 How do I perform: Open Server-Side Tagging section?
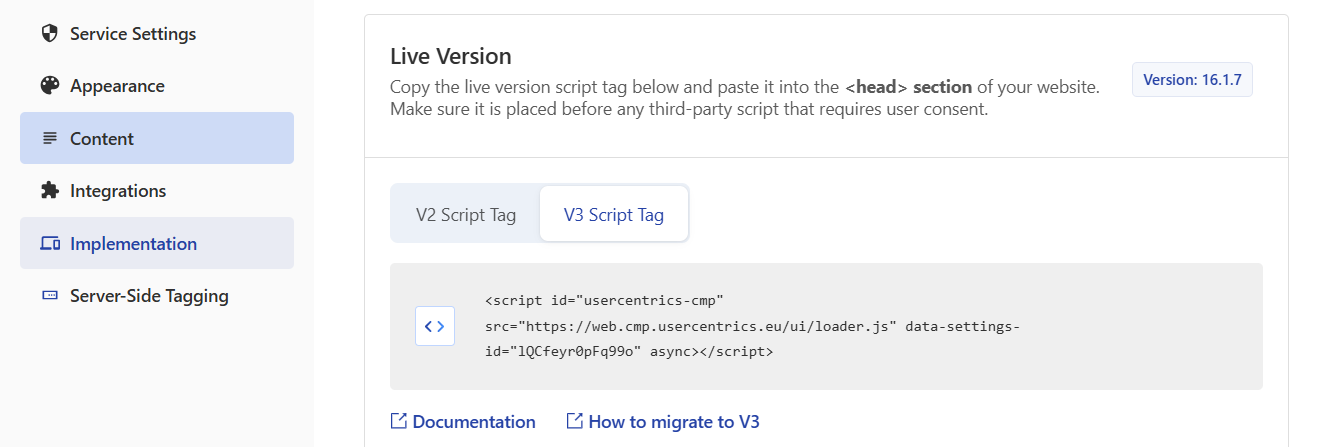tap(157, 296)
